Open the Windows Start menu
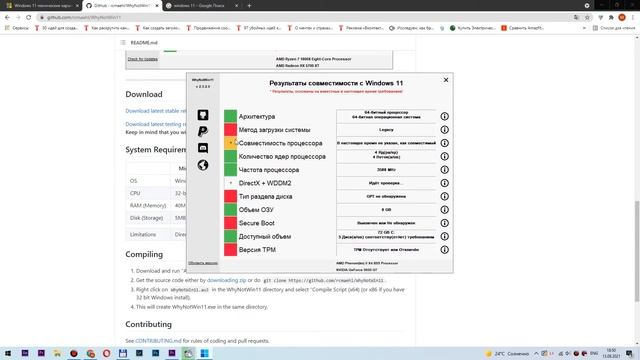This screenshot has width=640, height=360. click(x=8, y=353)
